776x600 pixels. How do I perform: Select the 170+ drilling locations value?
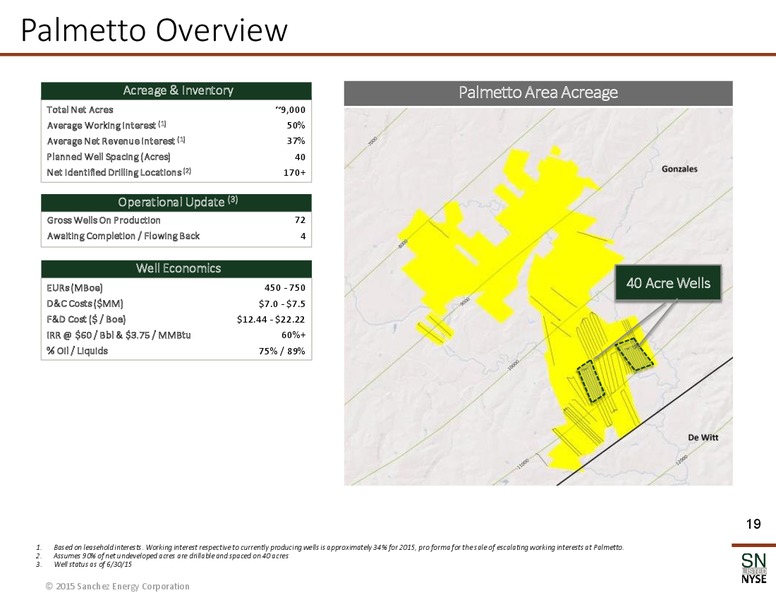[294, 172]
